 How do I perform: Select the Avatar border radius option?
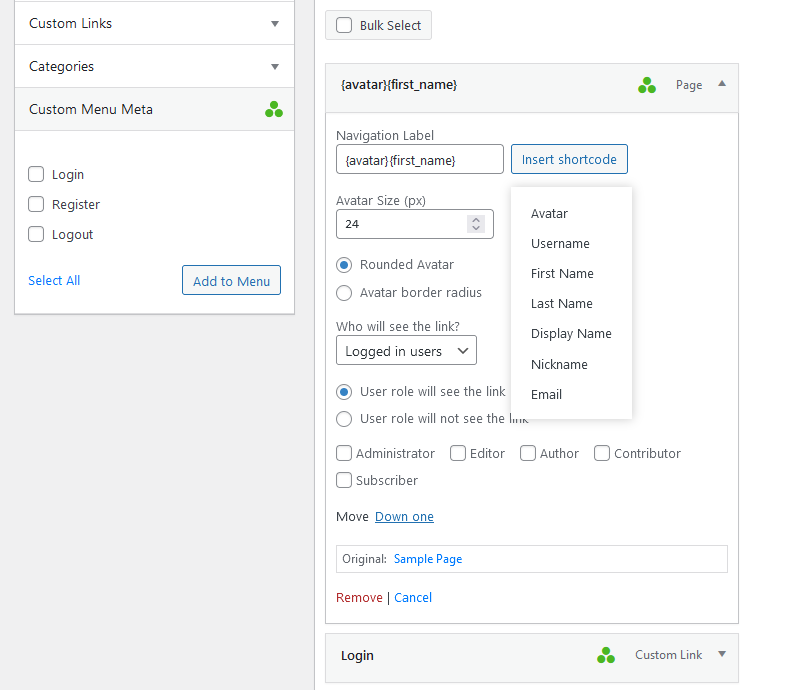coord(344,293)
